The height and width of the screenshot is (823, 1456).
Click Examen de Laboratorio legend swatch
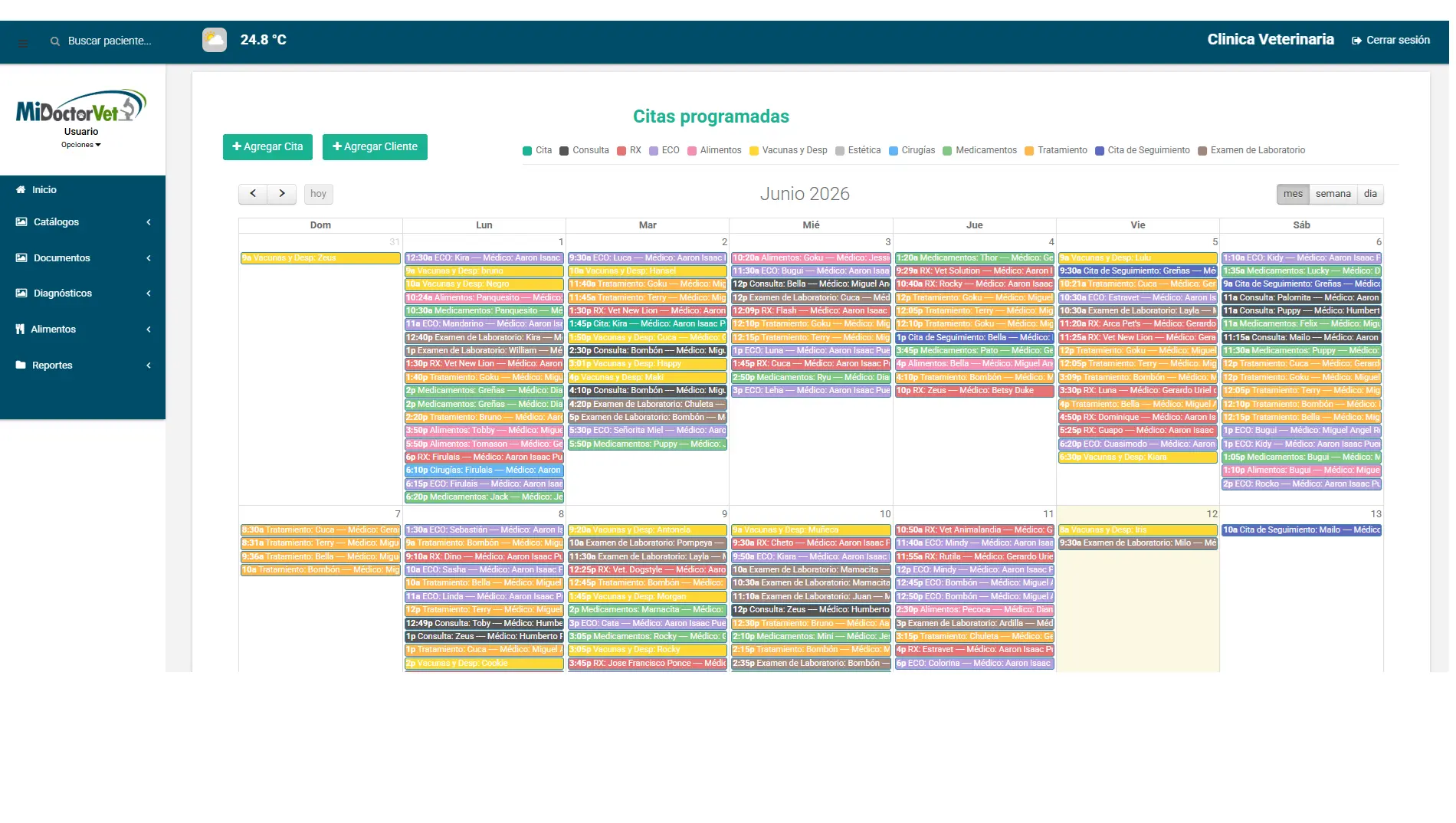pyautogui.click(x=1202, y=151)
